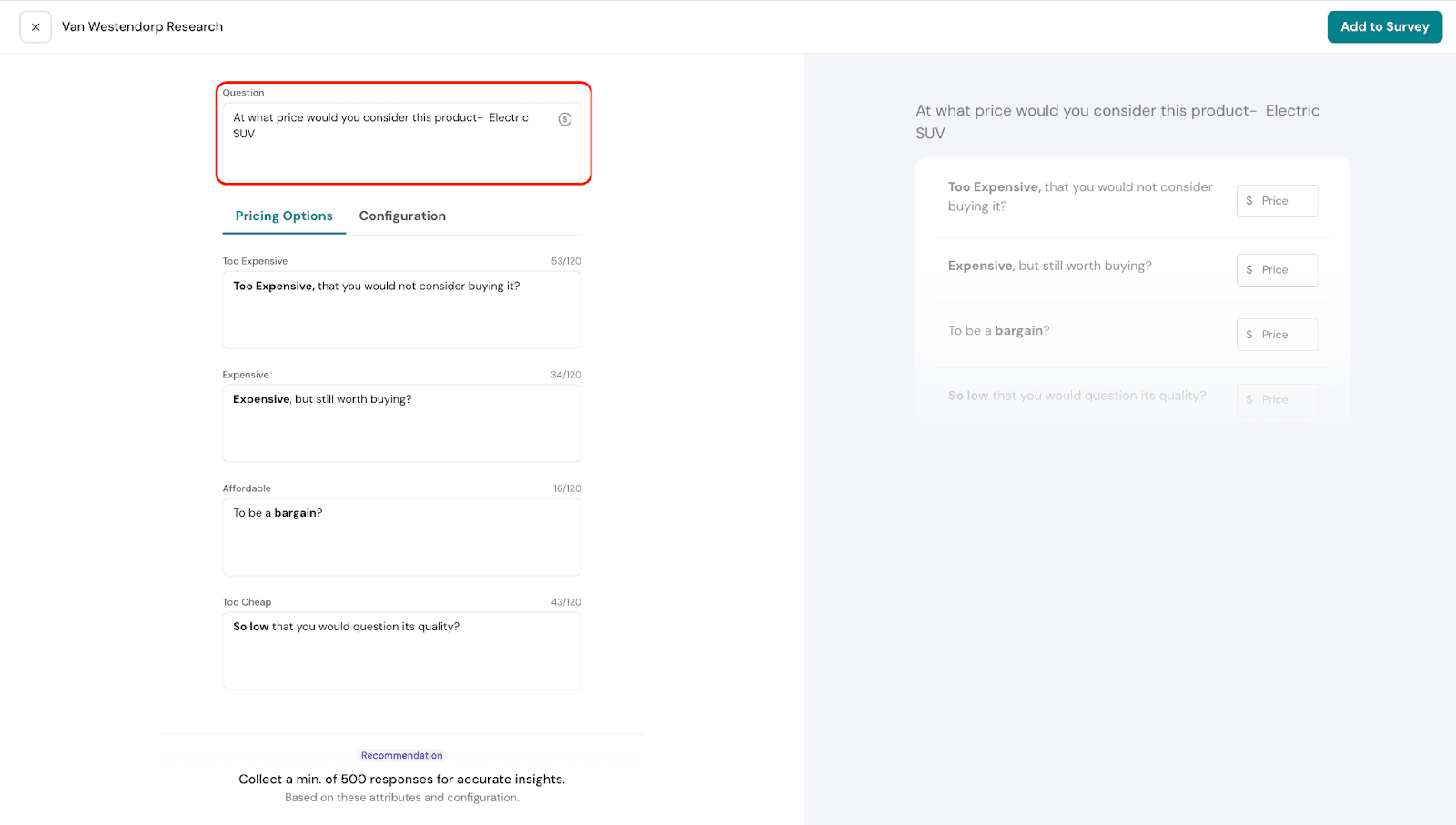Image resolution: width=1456 pixels, height=825 pixels.
Task: Click the dollar sign in Too Expensive price box
Action: [1249, 201]
